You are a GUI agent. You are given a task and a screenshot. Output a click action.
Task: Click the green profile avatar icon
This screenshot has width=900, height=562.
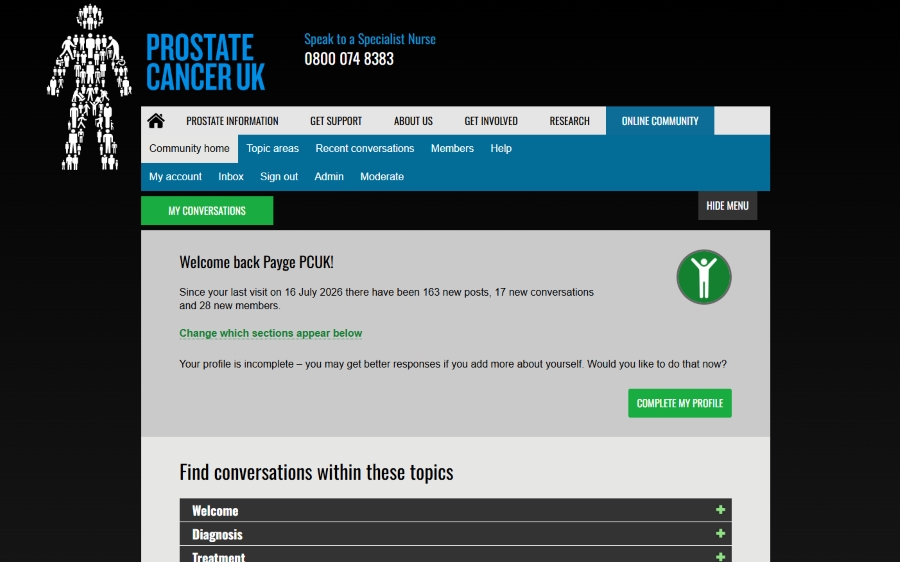pyautogui.click(x=704, y=277)
